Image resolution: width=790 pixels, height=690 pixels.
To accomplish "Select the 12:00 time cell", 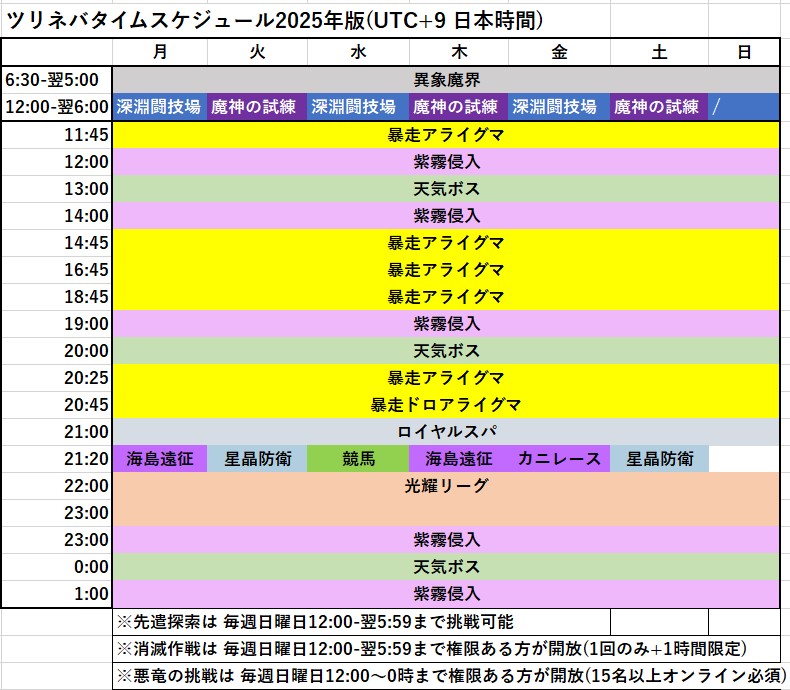I will 57,162.
